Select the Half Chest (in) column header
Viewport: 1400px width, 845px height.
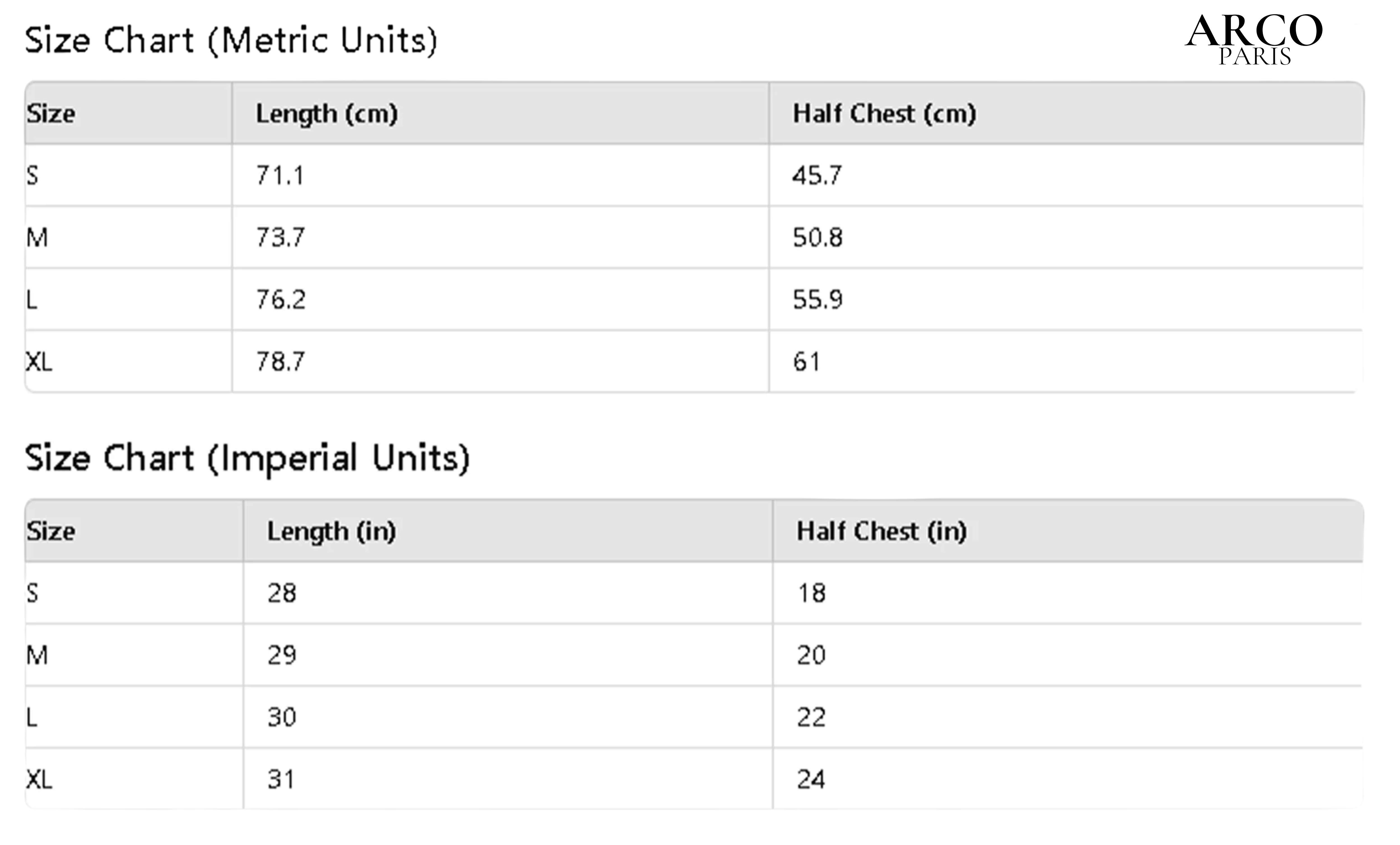(881, 532)
